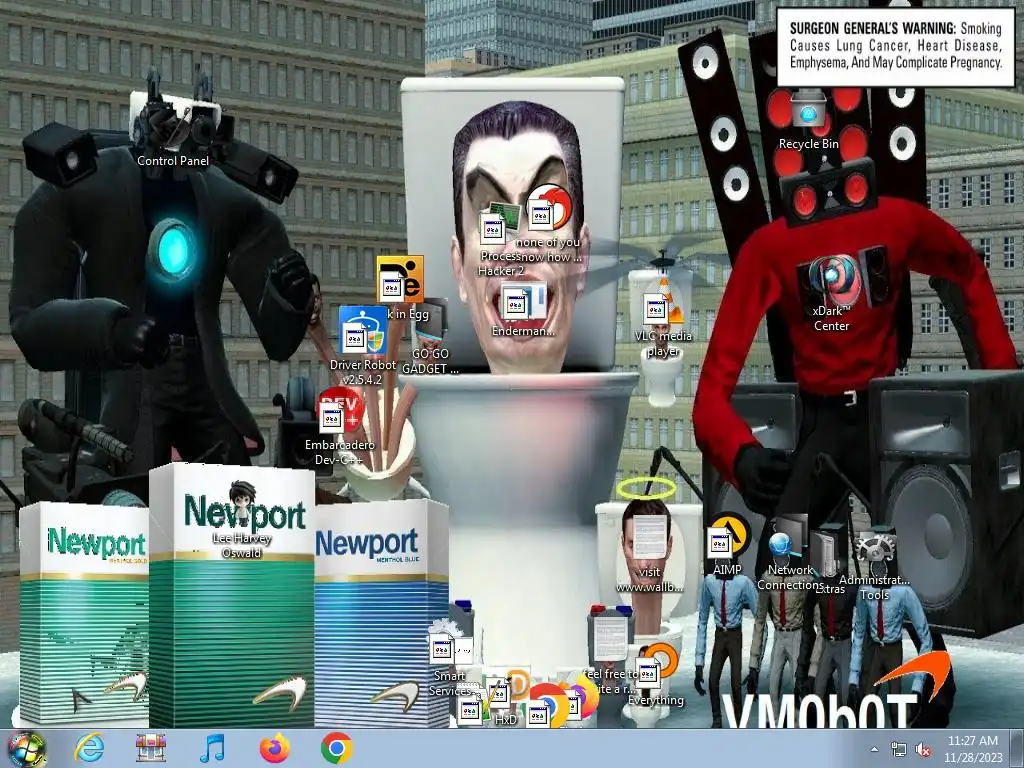Open the Control Panel desktop icon
Screen dimensions: 1024x768
(x=173, y=128)
